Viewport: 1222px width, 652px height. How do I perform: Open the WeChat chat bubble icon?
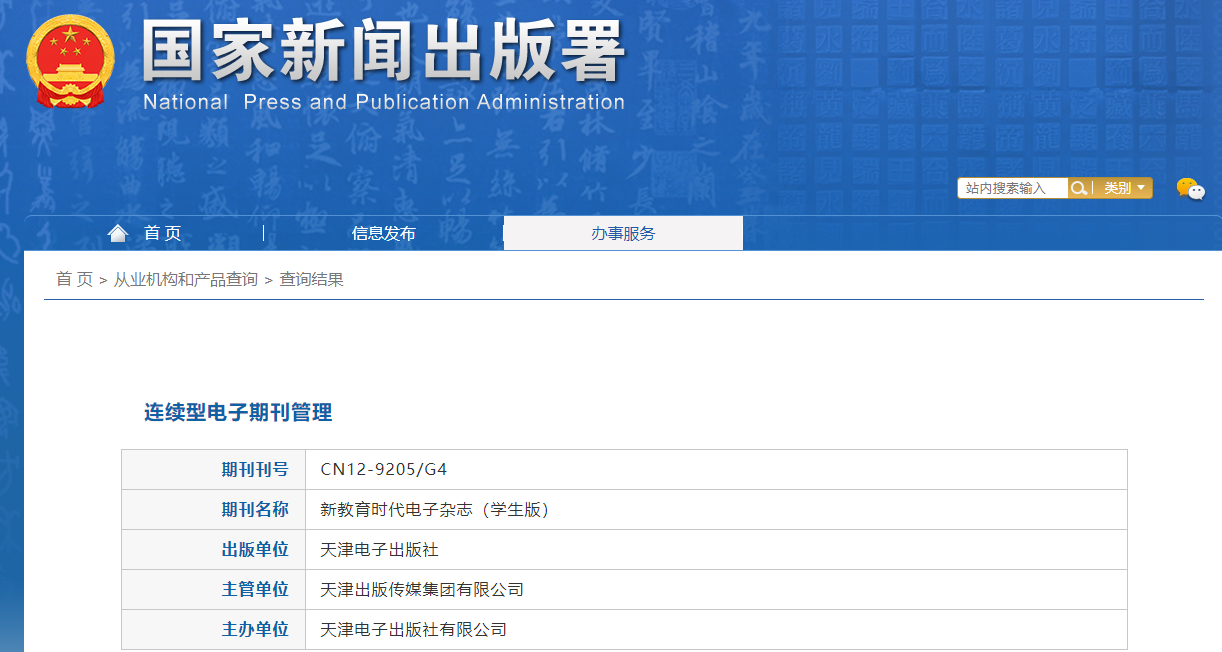point(1189,188)
